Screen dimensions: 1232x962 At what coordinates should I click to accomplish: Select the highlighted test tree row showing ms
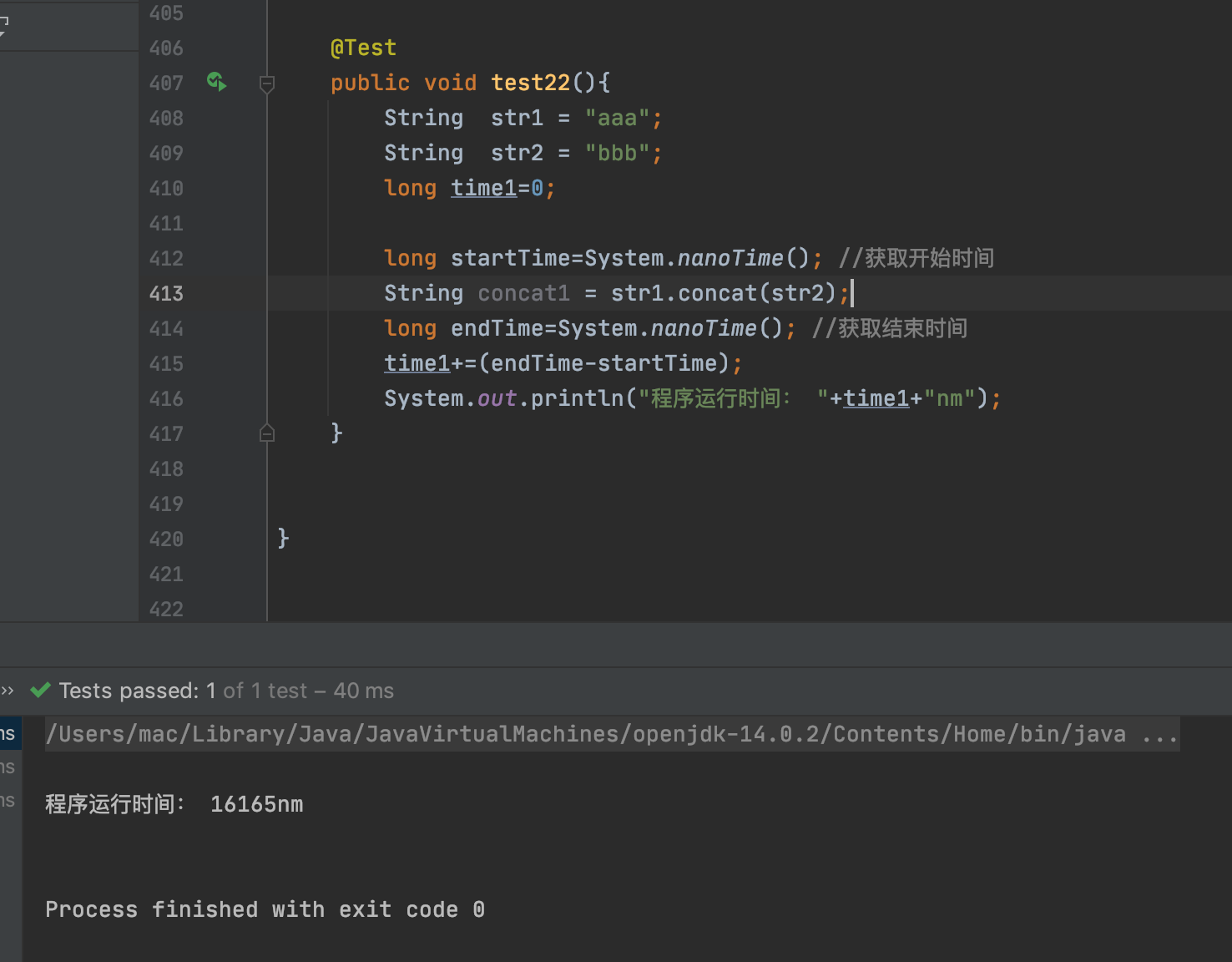point(10,733)
